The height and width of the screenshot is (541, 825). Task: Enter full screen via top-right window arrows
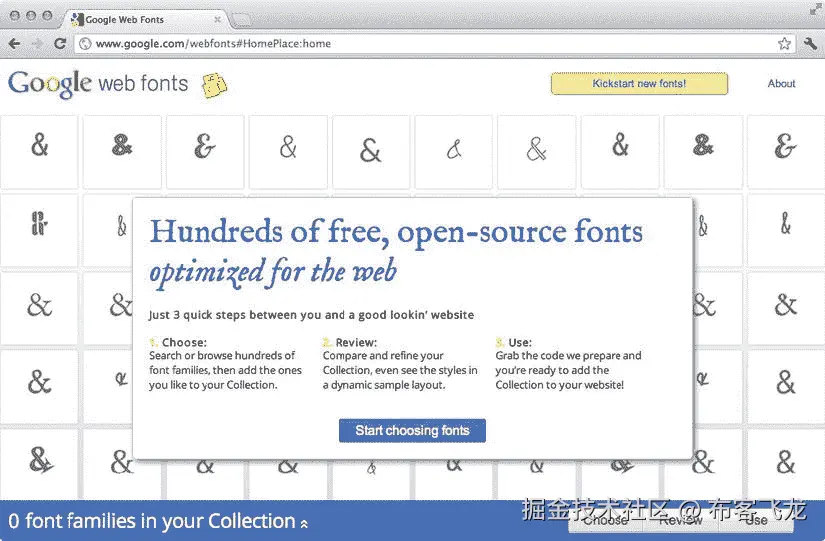816,9
